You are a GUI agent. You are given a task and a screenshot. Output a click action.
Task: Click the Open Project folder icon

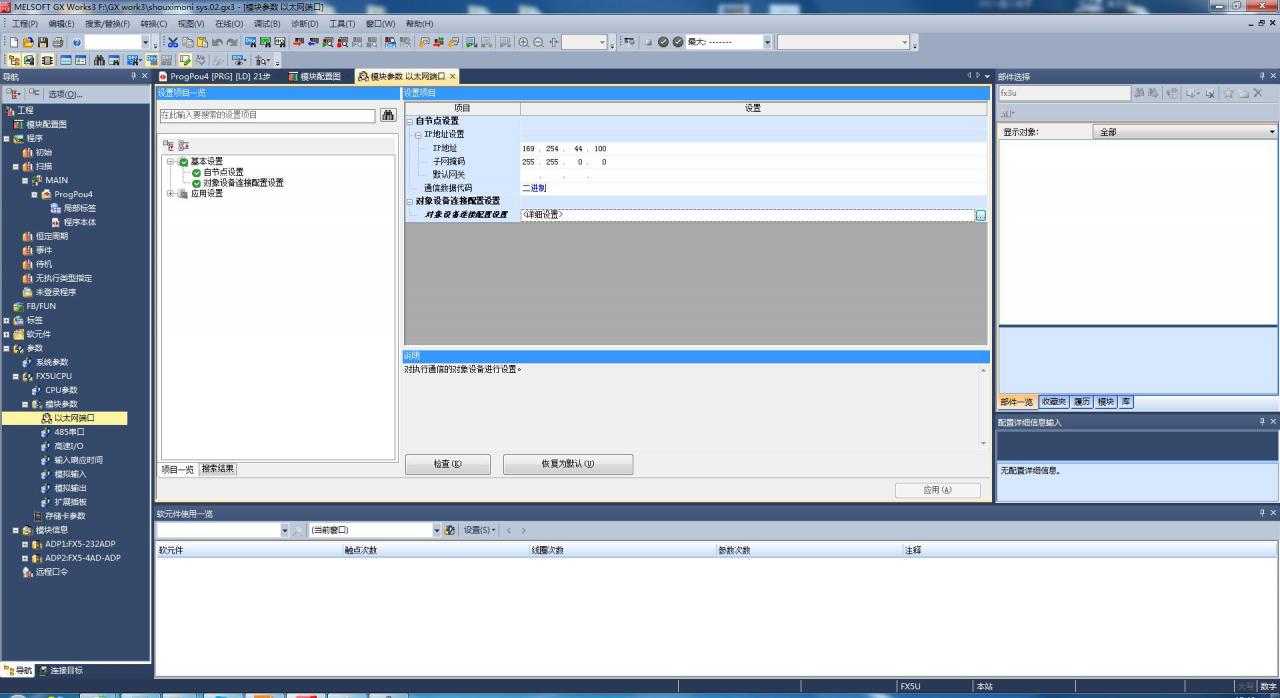point(29,42)
